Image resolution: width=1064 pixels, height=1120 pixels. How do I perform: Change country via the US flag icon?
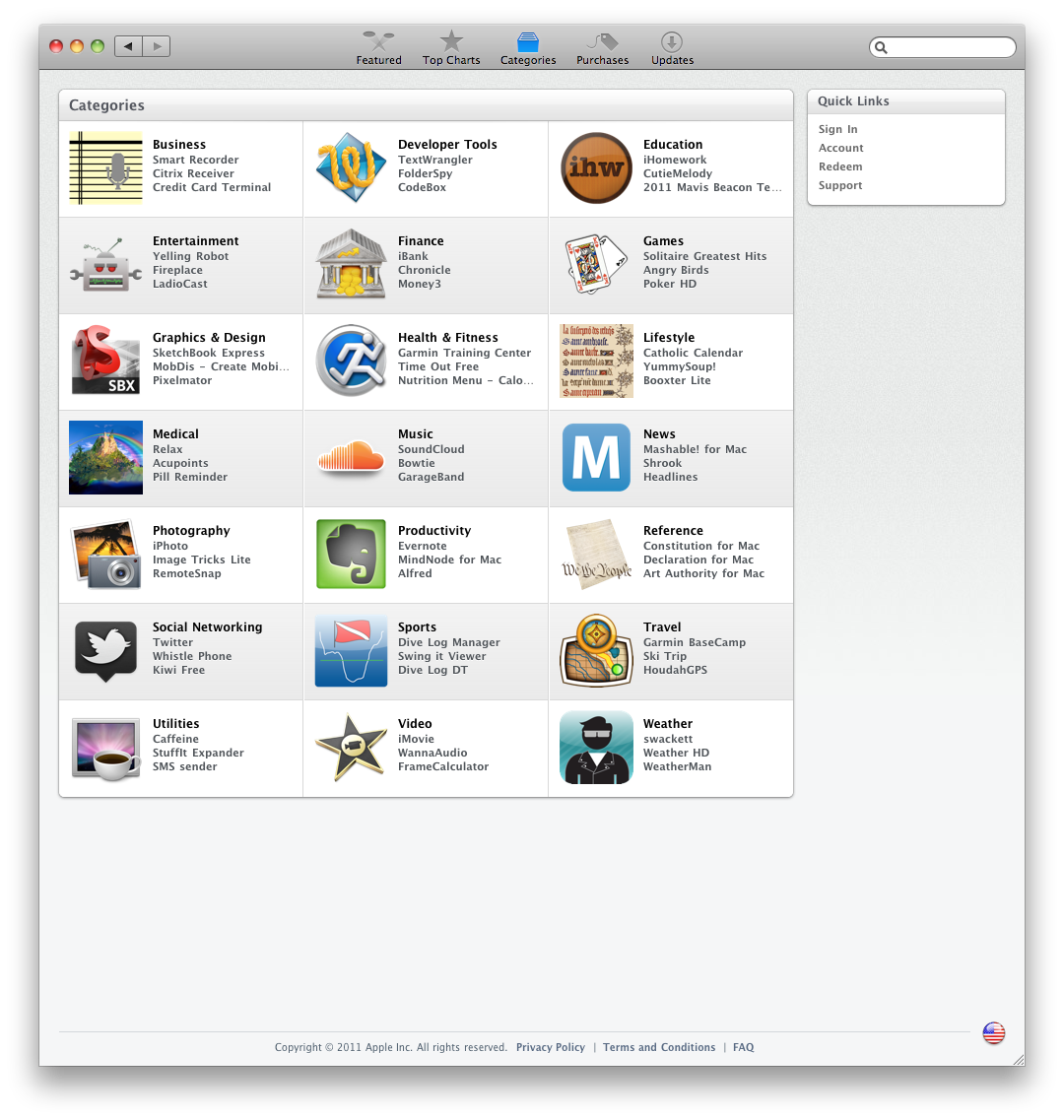(993, 1033)
